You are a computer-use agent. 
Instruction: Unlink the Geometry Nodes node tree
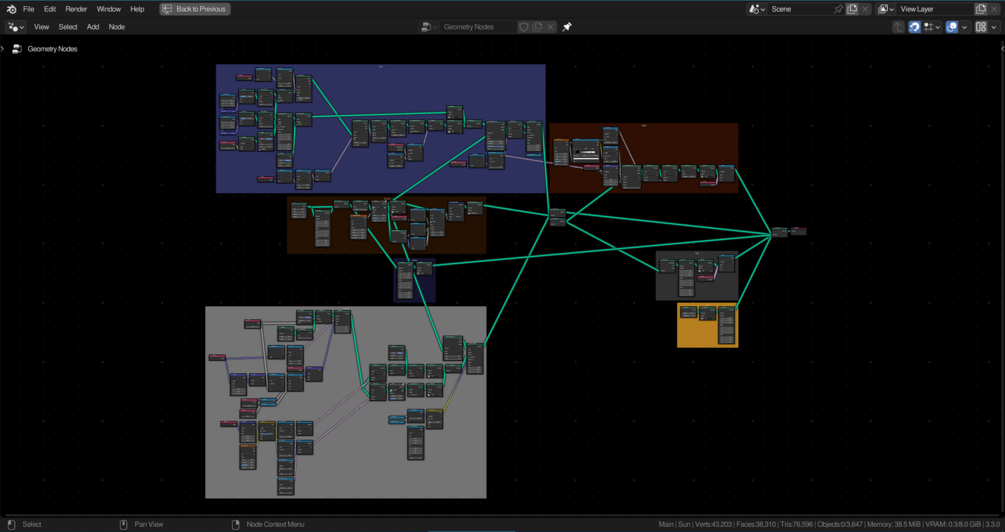tap(550, 27)
